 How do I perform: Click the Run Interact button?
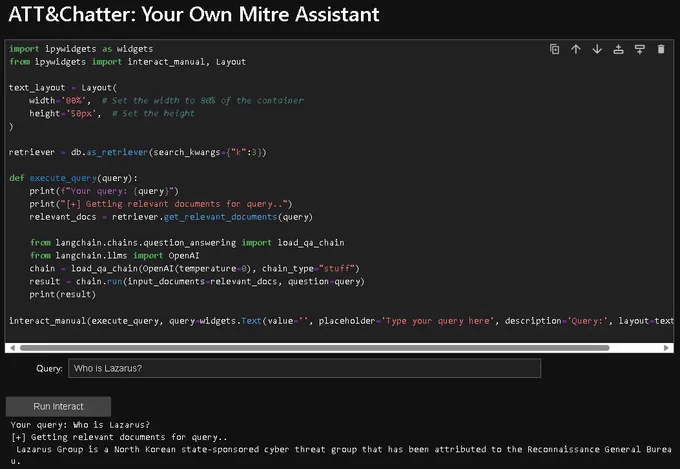pyautogui.click(x=58, y=407)
